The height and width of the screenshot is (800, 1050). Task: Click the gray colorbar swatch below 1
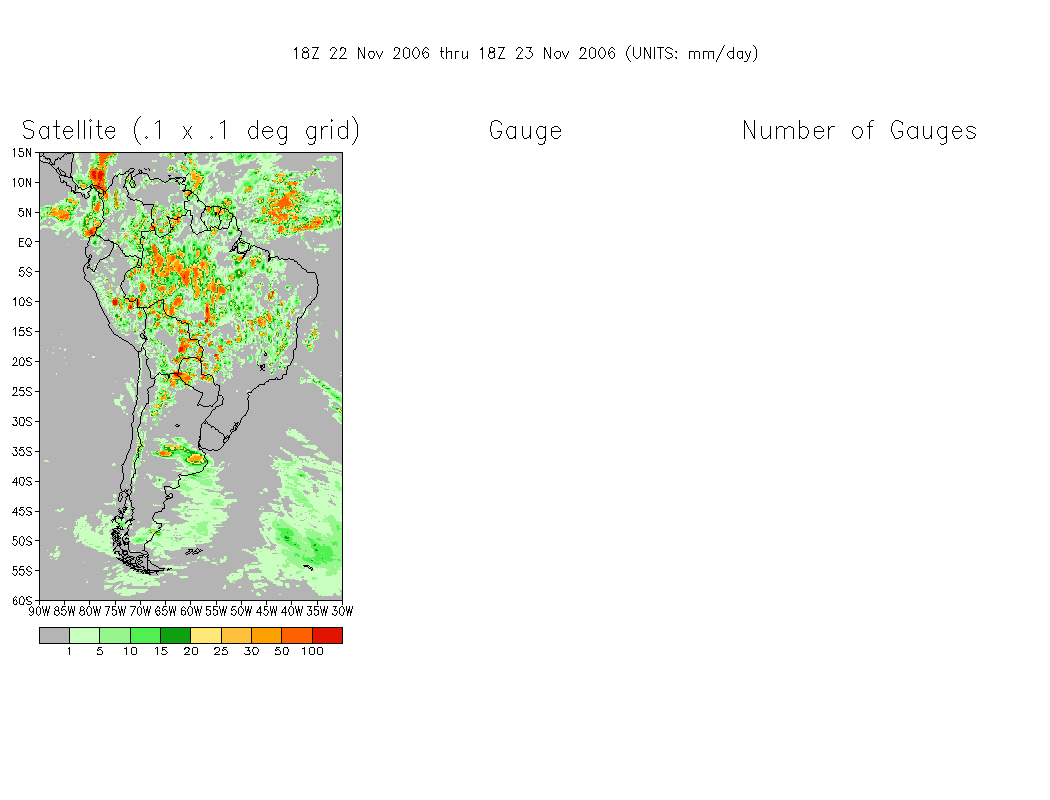tap(54, 635)
